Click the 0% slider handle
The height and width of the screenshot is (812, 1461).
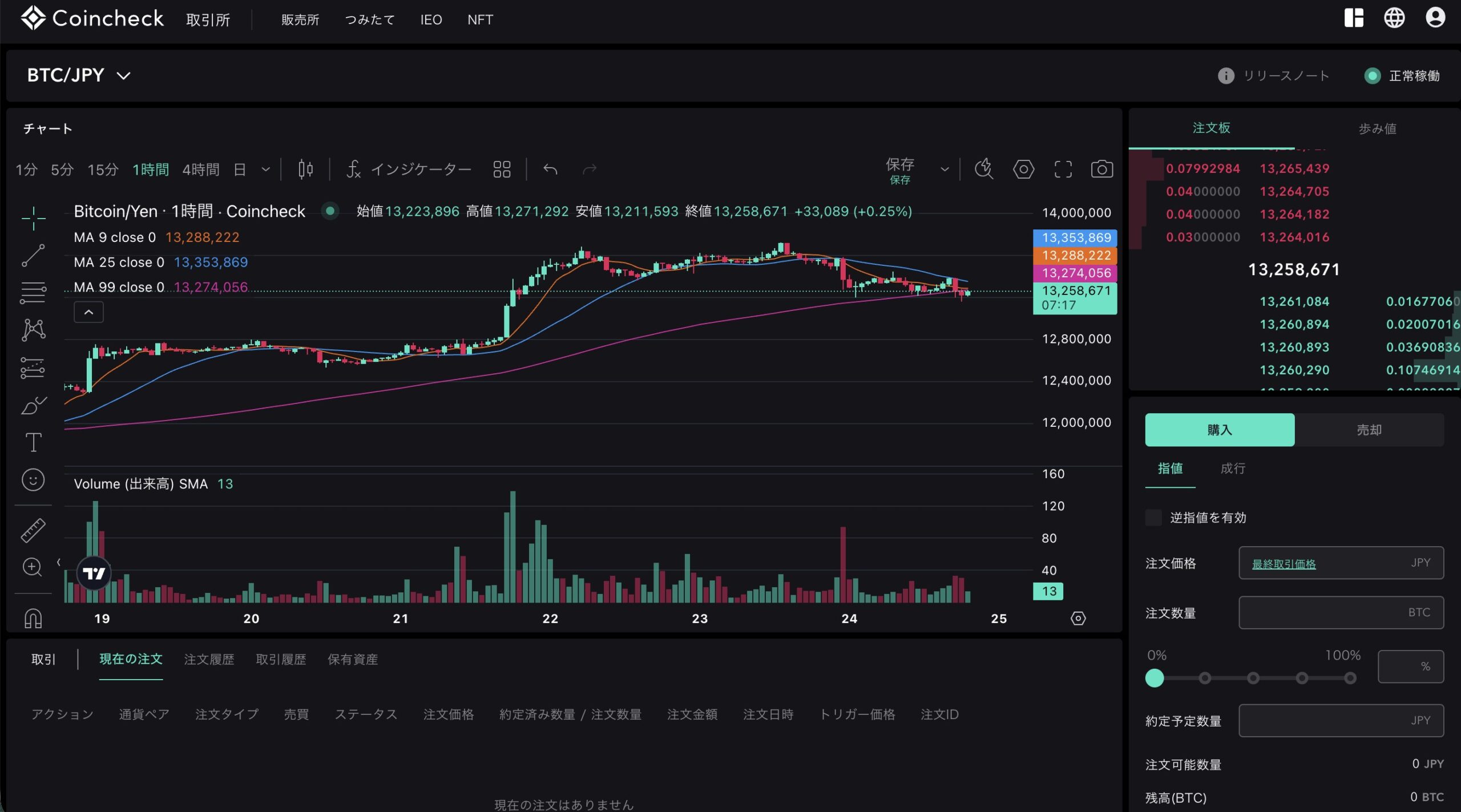pos(1155,678)
